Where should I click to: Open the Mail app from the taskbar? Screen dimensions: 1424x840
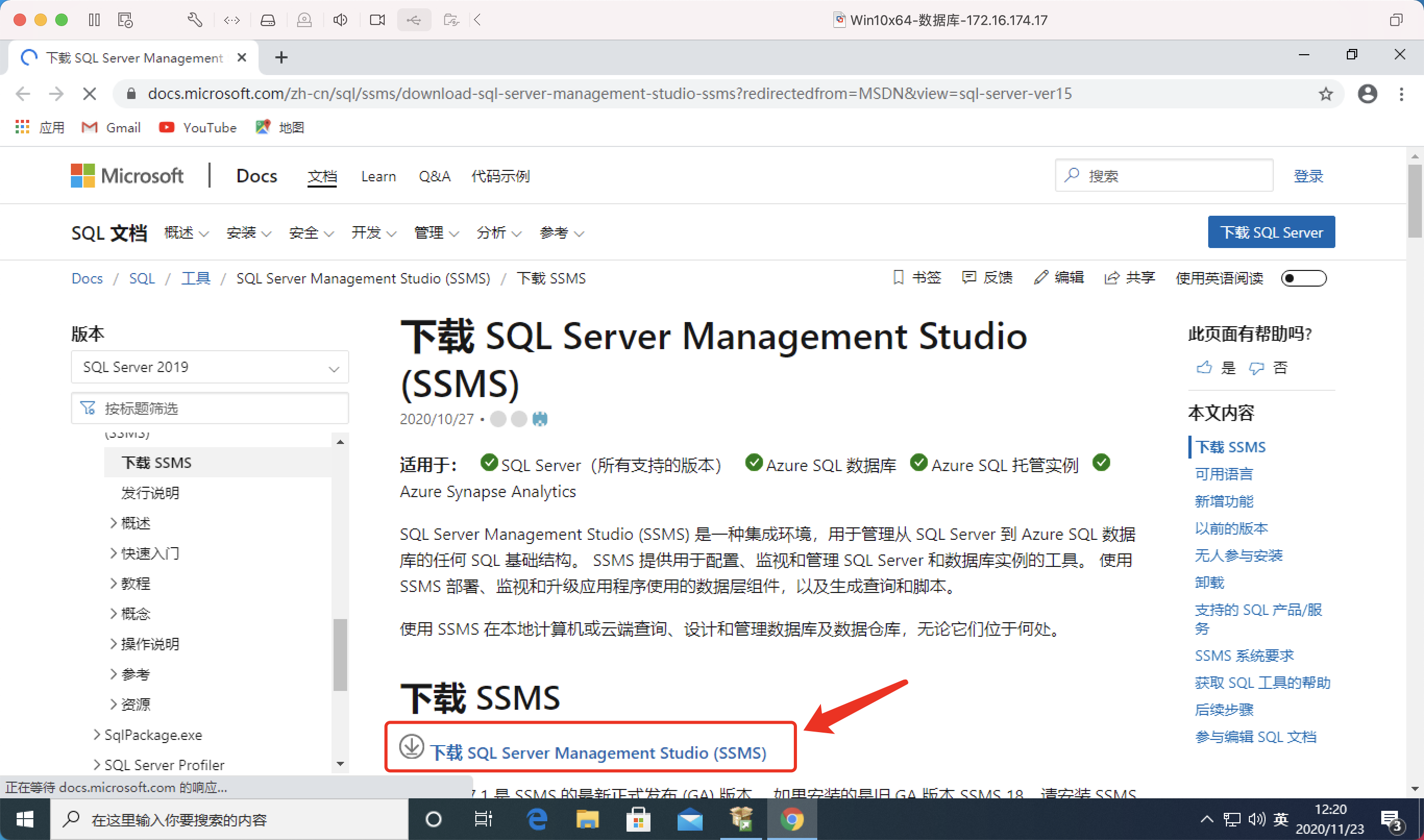690,819
